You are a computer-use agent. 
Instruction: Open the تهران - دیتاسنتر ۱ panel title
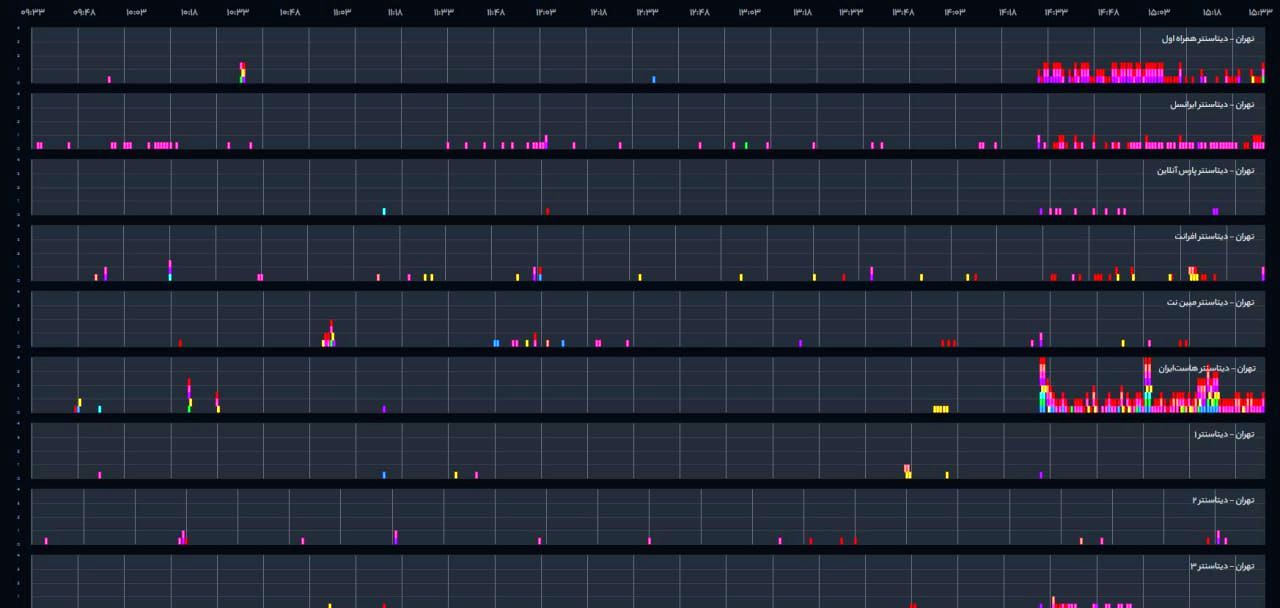coord(1223,435)
